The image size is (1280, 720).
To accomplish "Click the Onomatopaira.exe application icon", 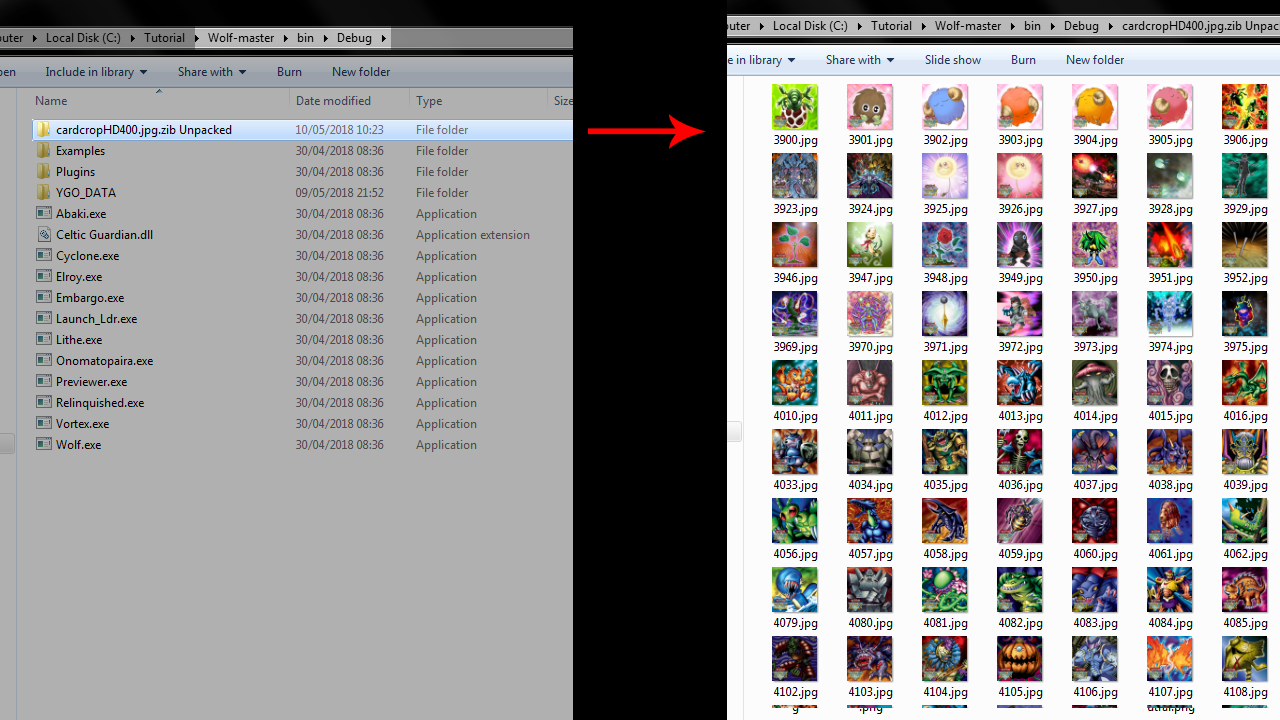I will click(43, 361).
